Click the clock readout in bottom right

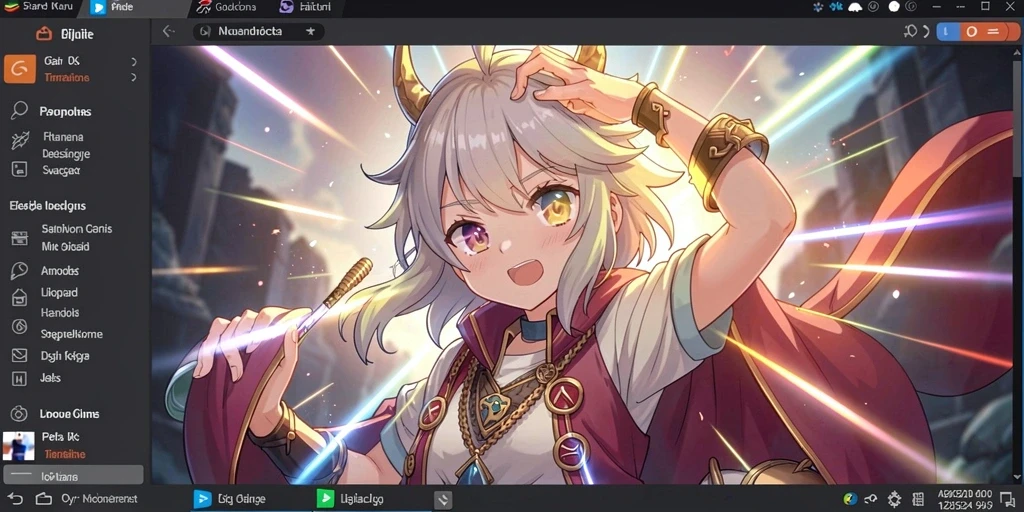coord(964,500)
